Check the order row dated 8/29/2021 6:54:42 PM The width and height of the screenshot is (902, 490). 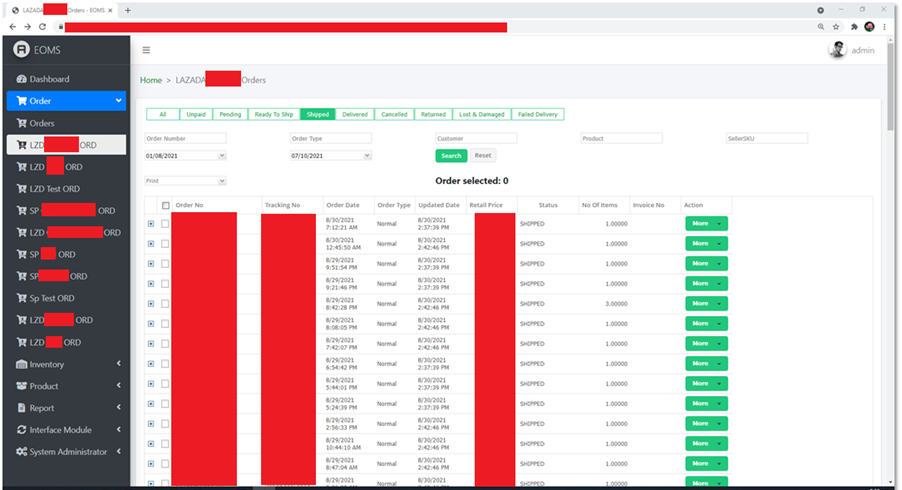point(165,363)
